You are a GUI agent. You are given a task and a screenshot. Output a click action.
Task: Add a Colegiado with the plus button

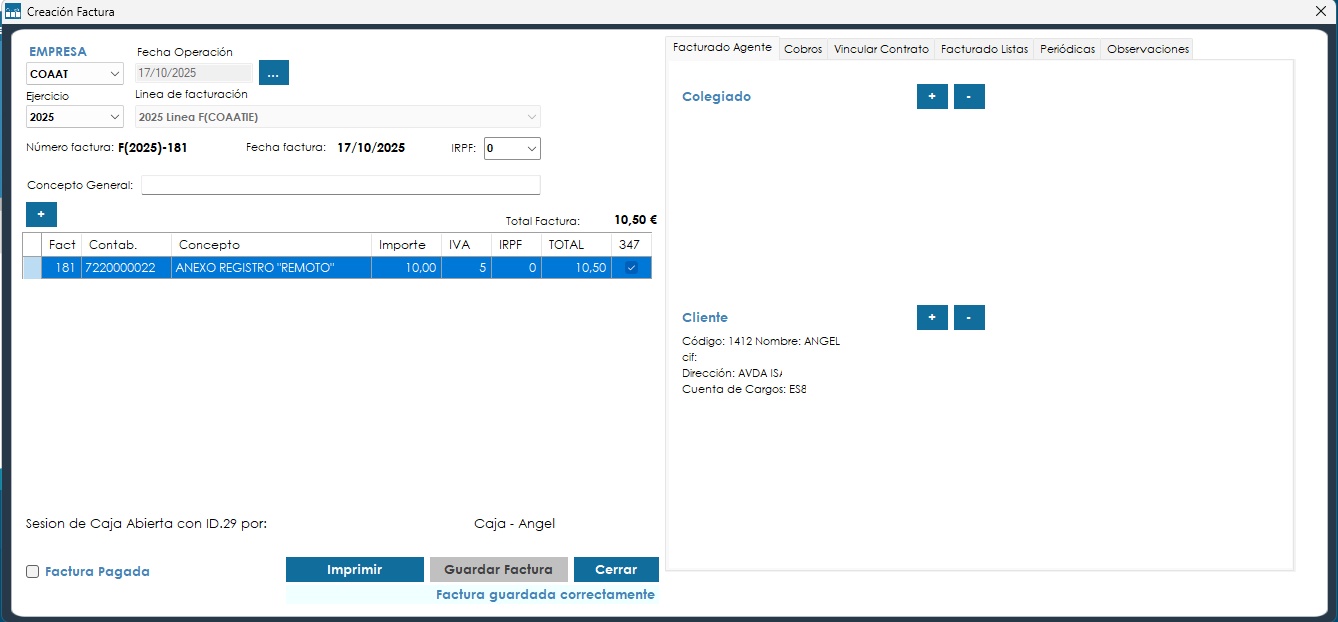click(x=931, y=97)
